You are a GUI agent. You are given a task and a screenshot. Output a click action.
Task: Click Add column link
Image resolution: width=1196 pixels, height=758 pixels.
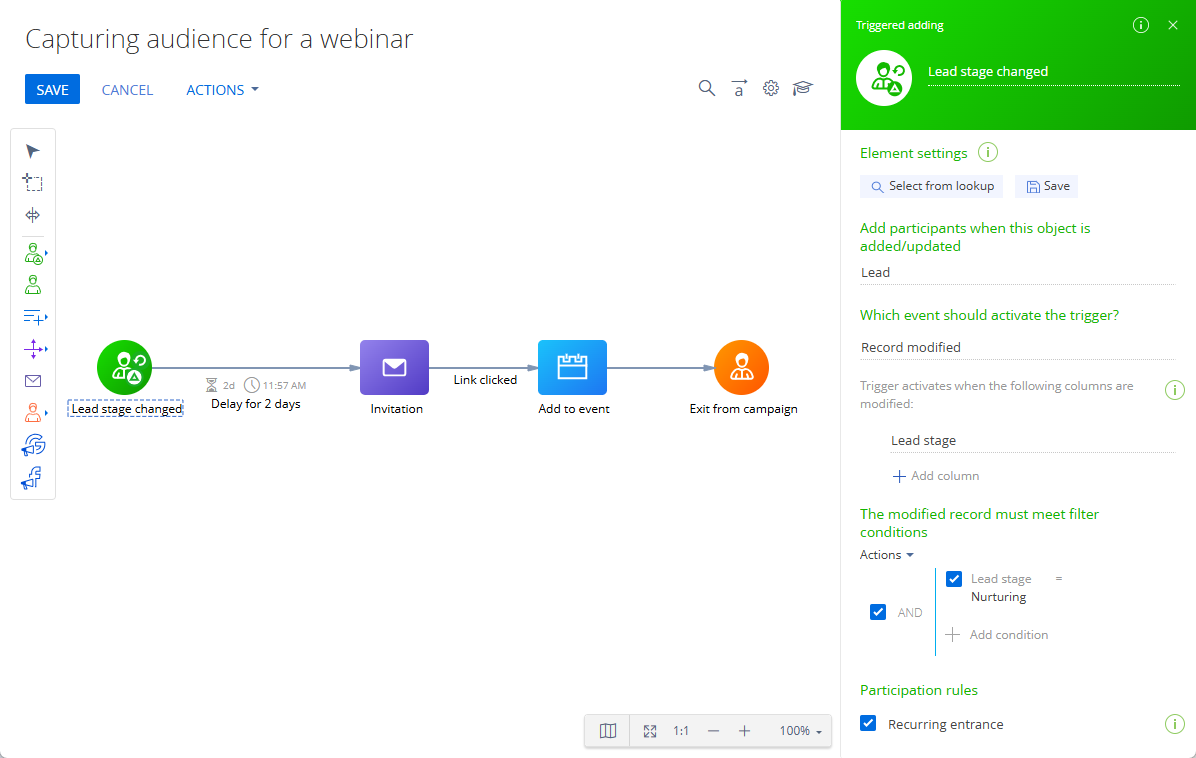[x=936, y=476]
